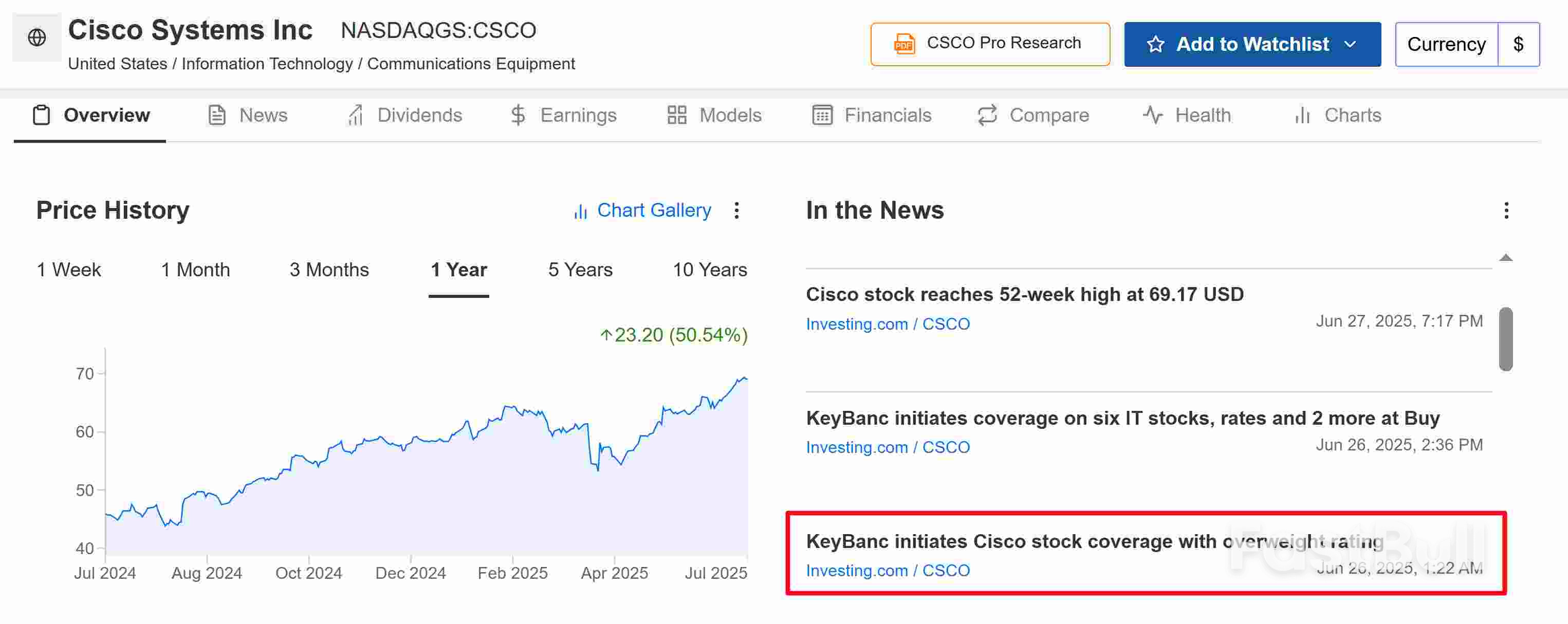Viewport: 1568px width, 624px height.
Task: Click the Chart Gallery bar chart icon
Action: [x=580, y=211]
